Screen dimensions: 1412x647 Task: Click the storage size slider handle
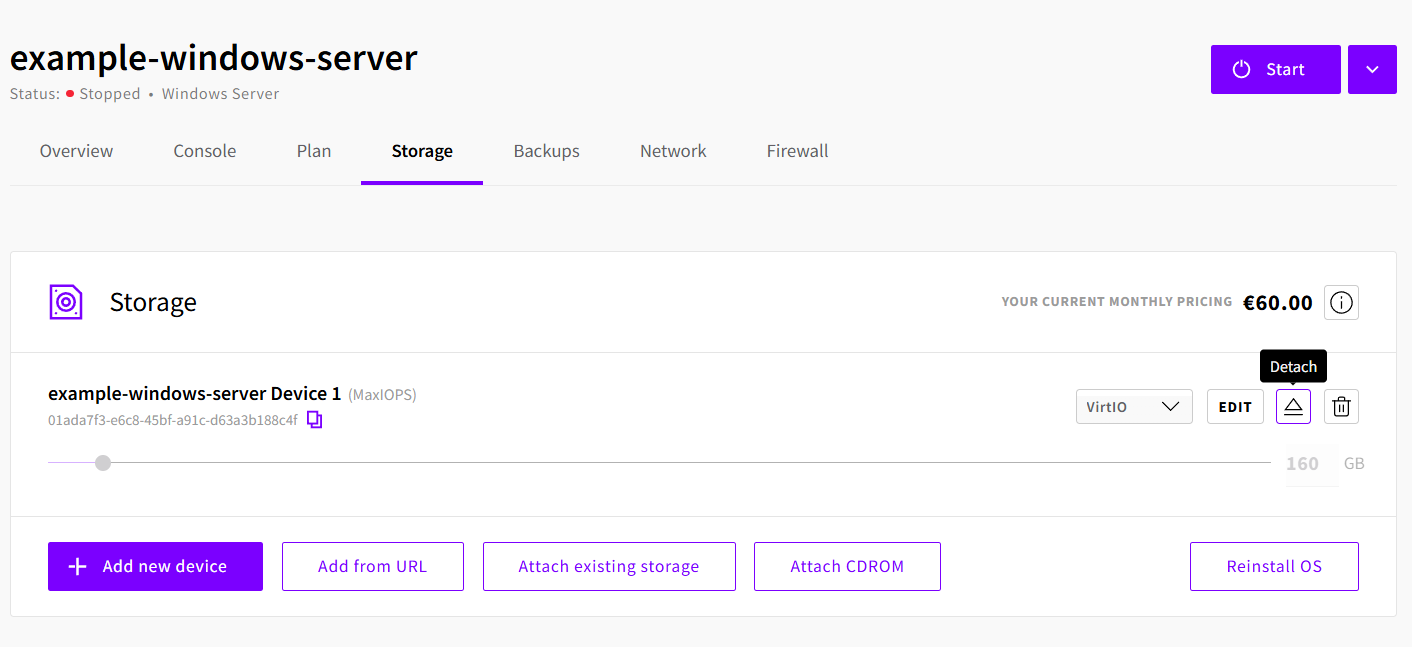click(x=103, y=463)
